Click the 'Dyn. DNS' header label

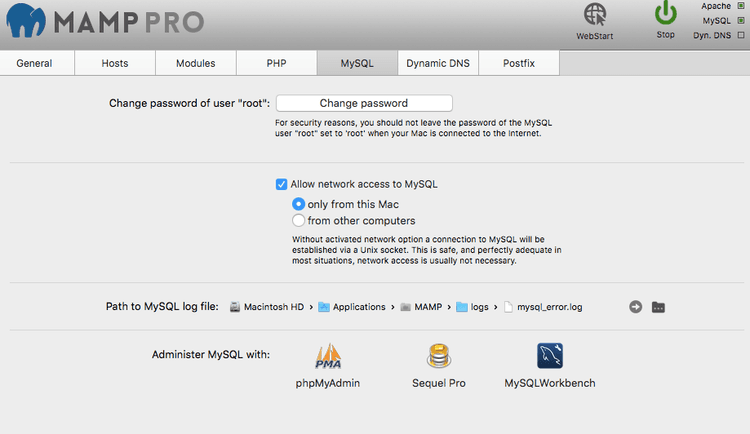click(712, 35)
